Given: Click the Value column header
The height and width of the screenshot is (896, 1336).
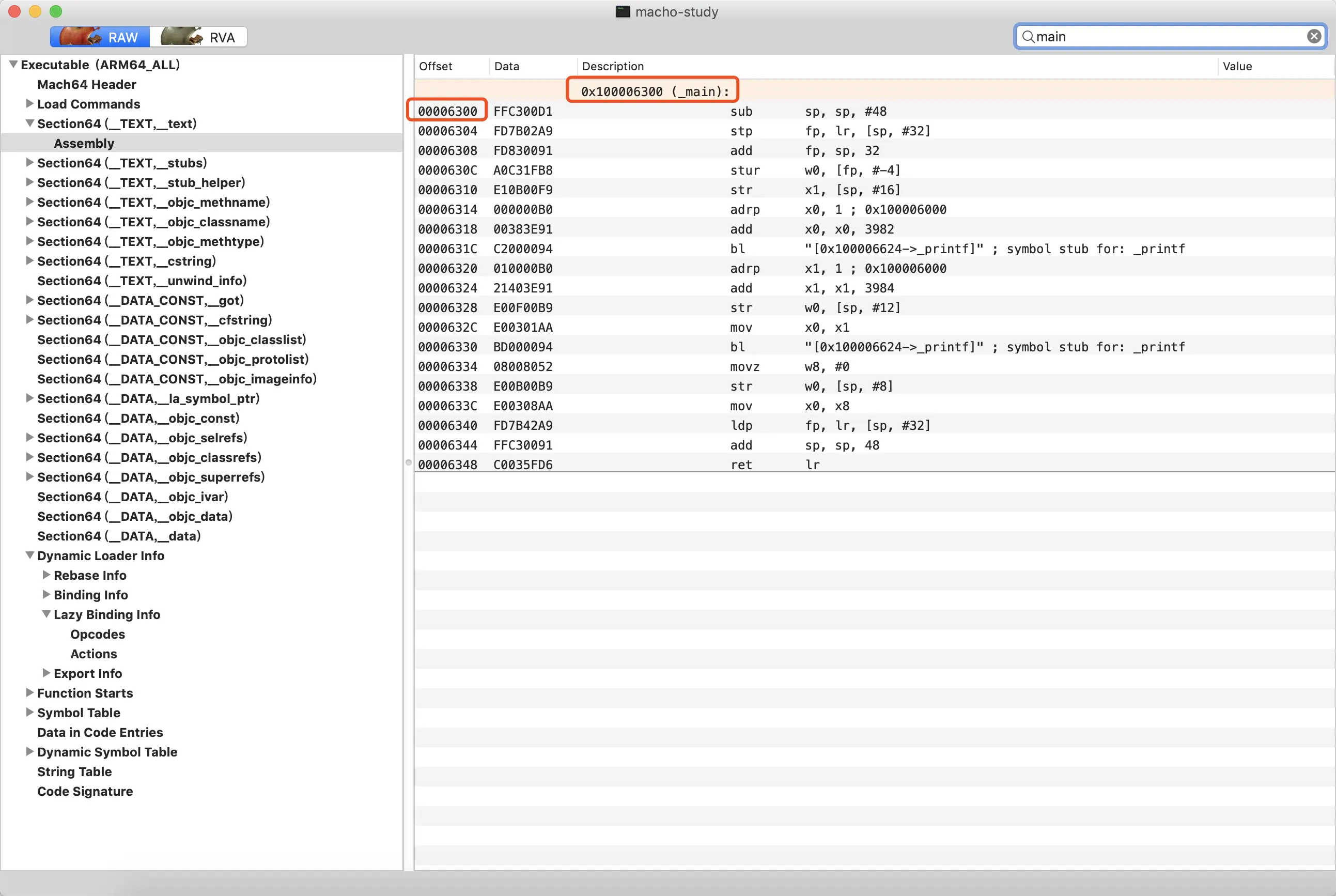Looking at the screenshot, I should 1237,66.
